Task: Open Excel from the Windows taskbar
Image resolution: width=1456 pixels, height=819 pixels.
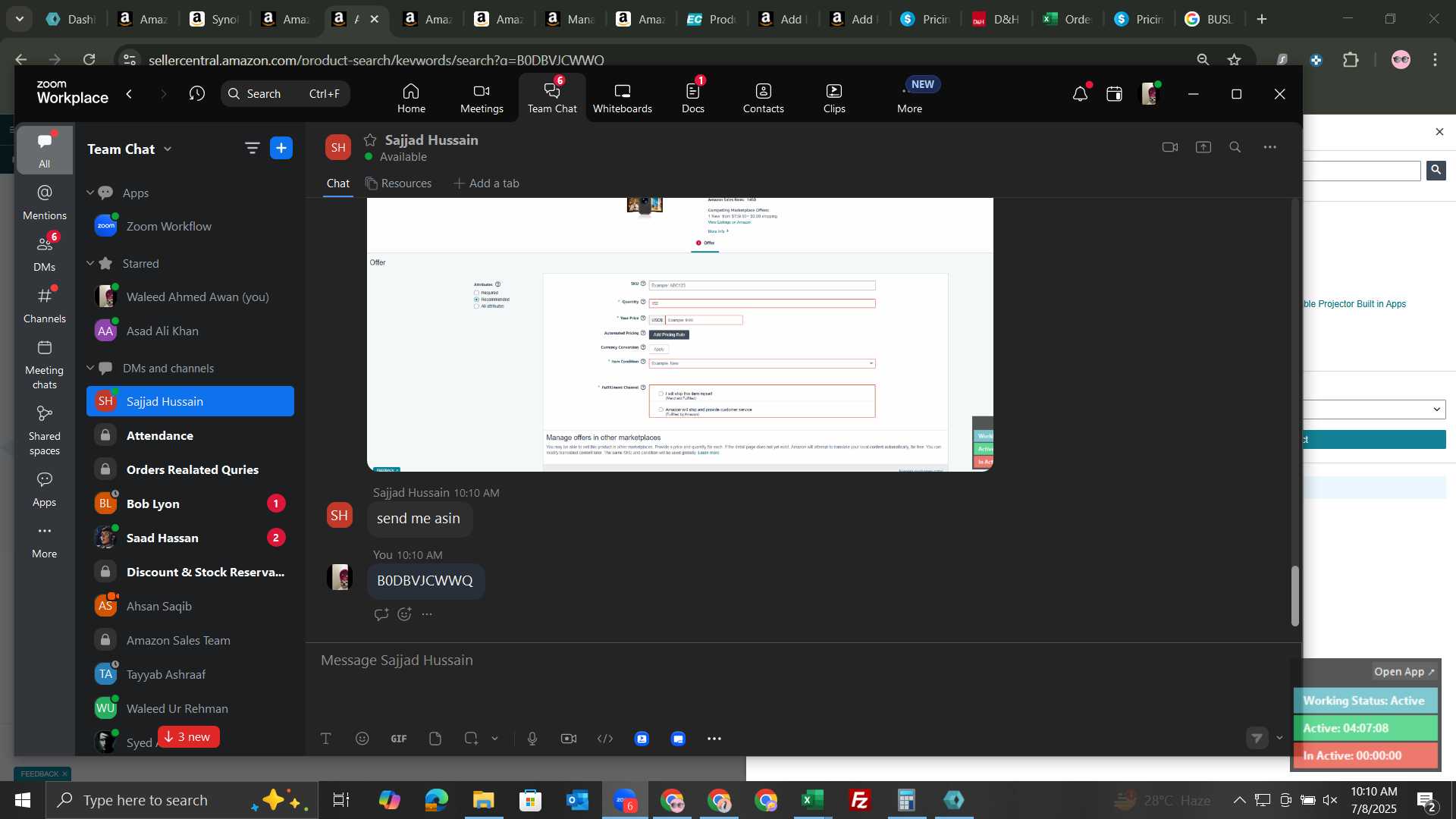Action: pos(813,800)
